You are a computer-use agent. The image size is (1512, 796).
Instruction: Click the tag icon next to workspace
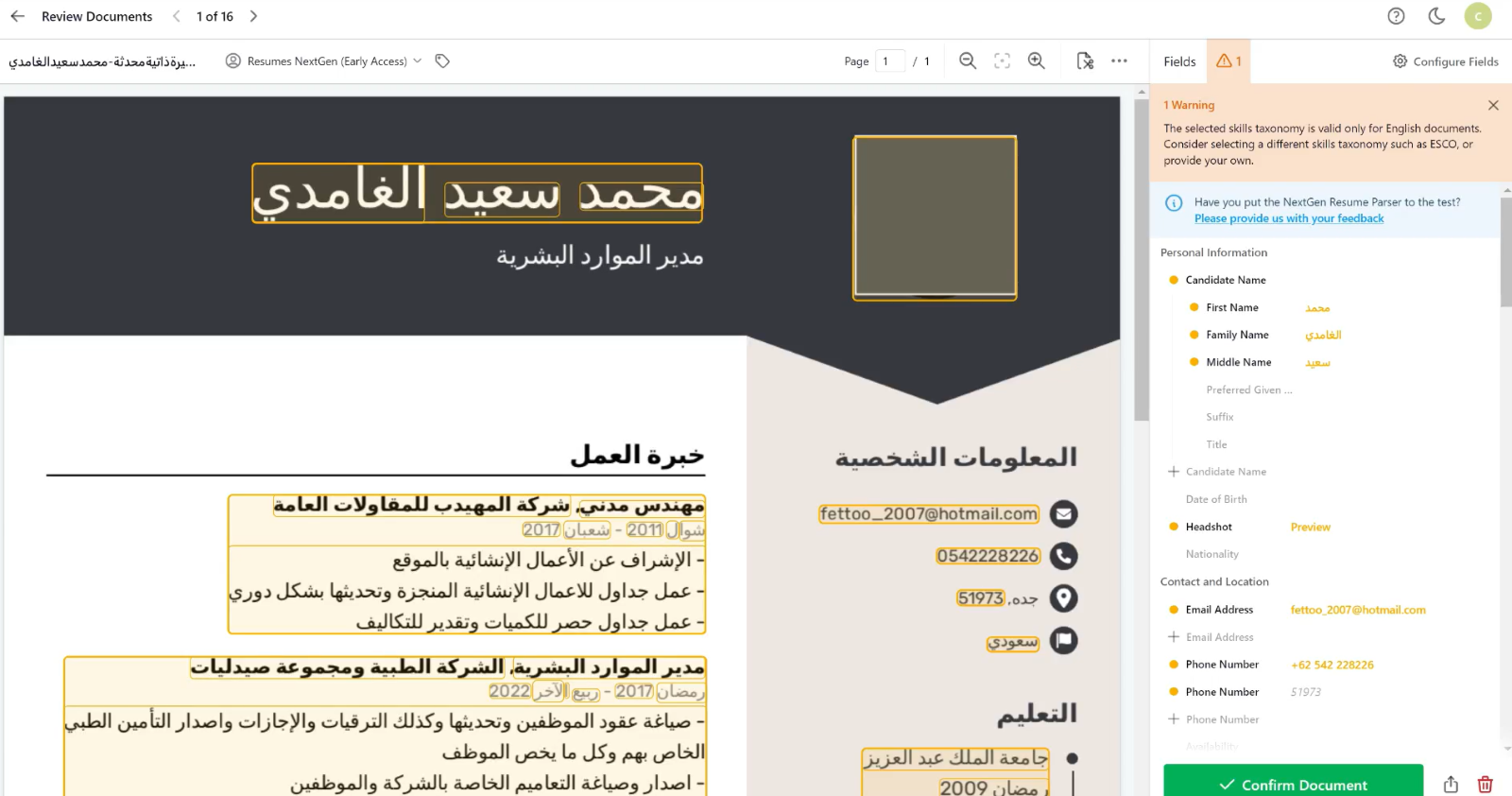pos(442,61)
